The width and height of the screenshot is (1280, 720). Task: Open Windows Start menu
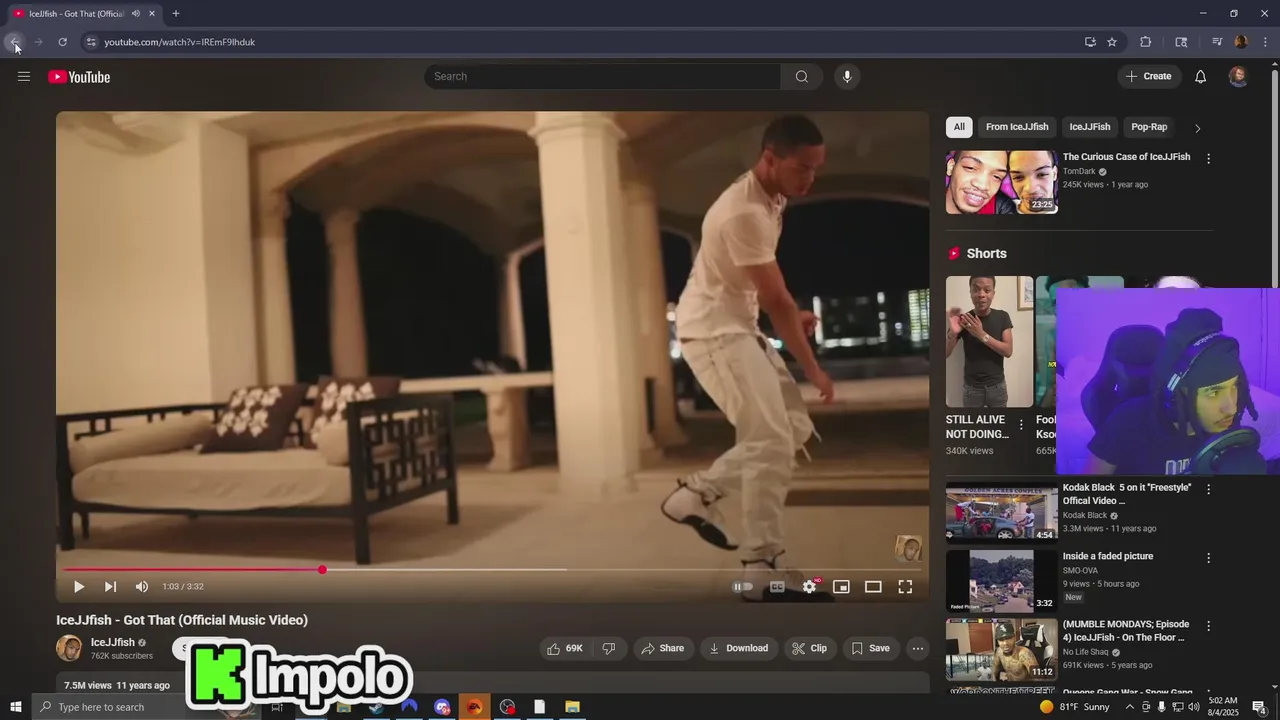click(x=16, y=707)
